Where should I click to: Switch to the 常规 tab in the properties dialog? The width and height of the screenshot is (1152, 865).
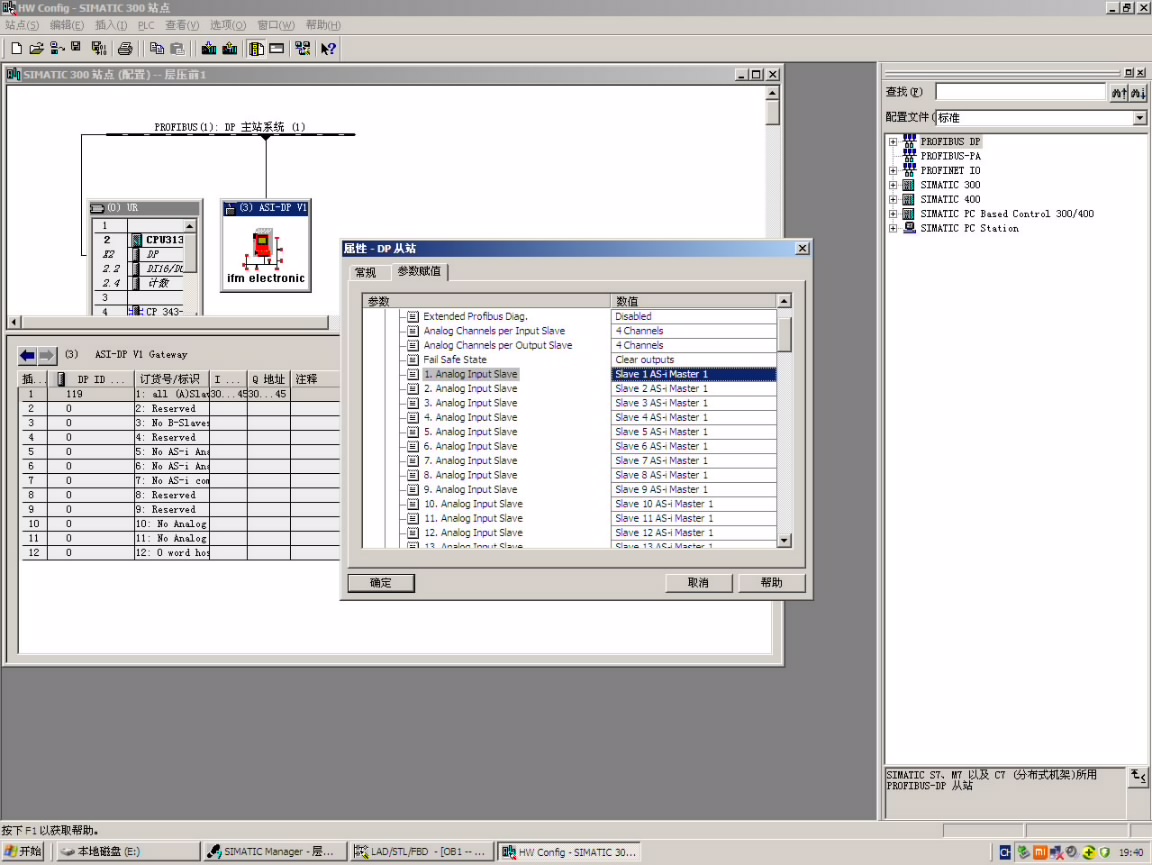point(366,272)
